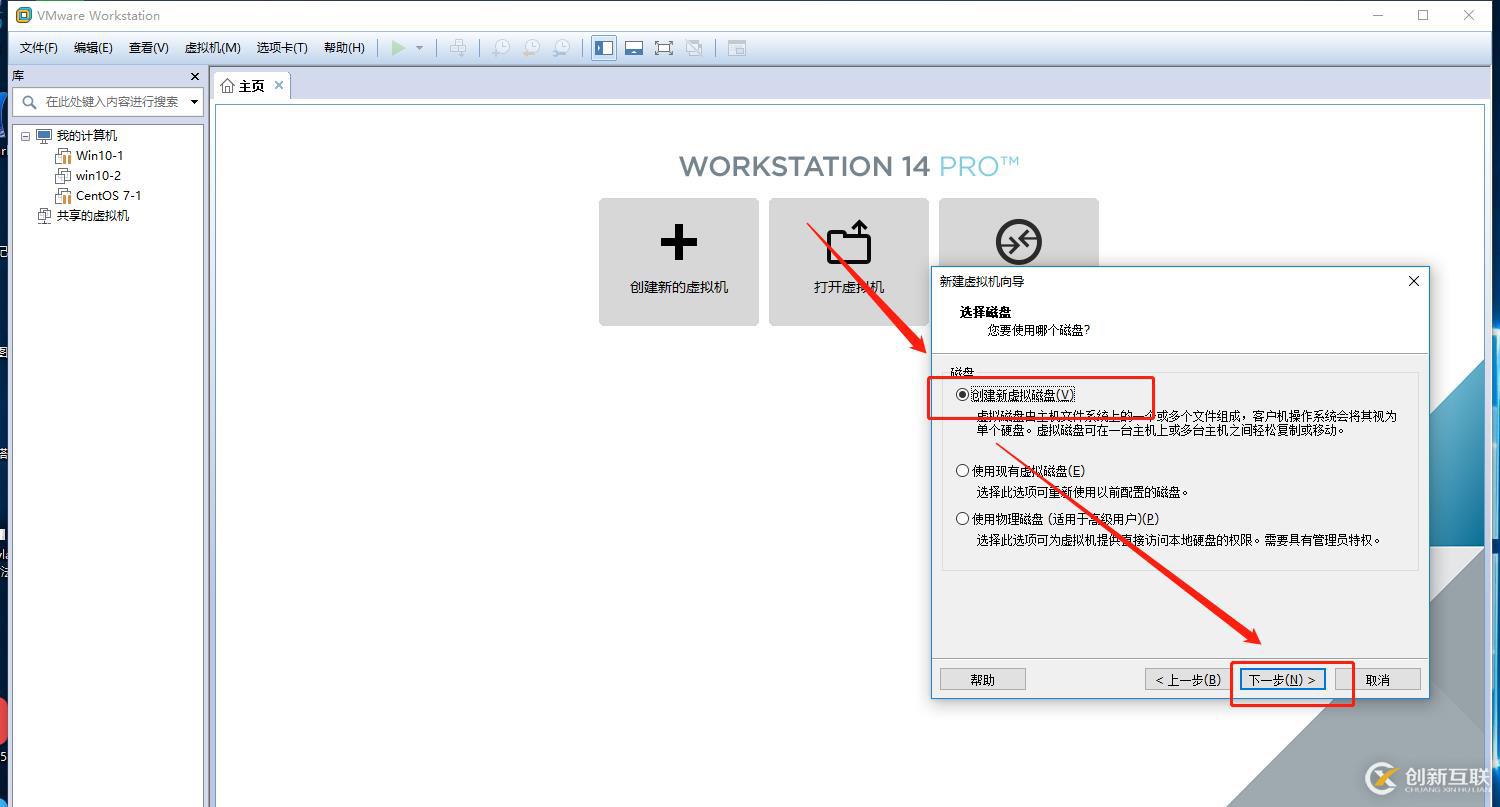Click the connect remote server circle icon

[x=1018, y=242]
